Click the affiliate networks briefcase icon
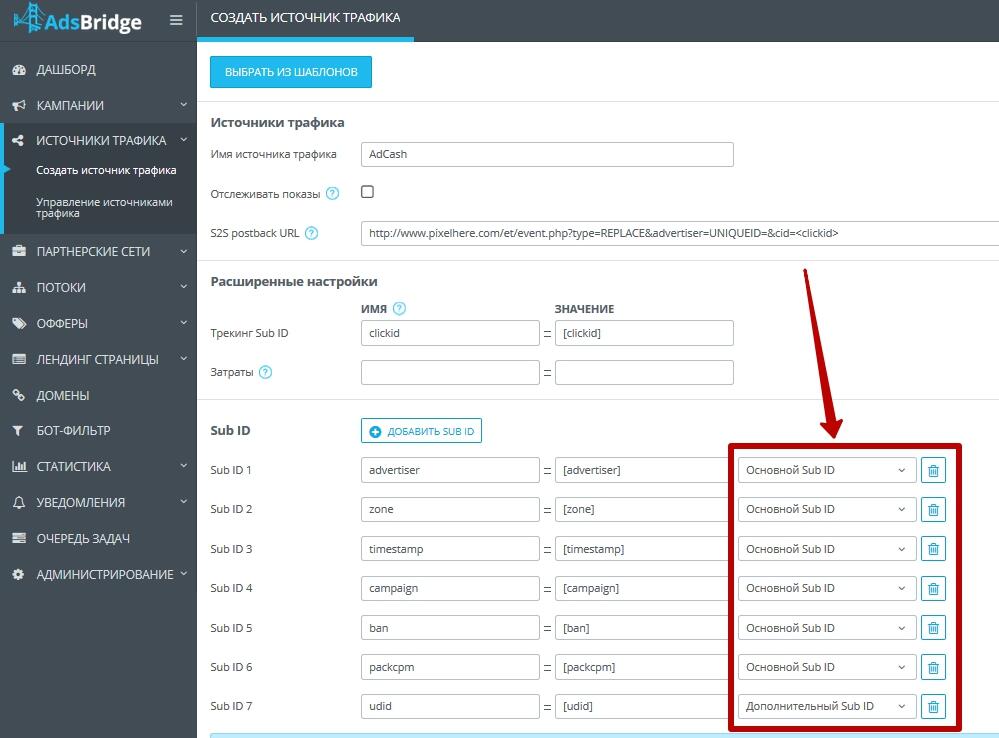This screenshot has width=999, height=738. point(19,251)
